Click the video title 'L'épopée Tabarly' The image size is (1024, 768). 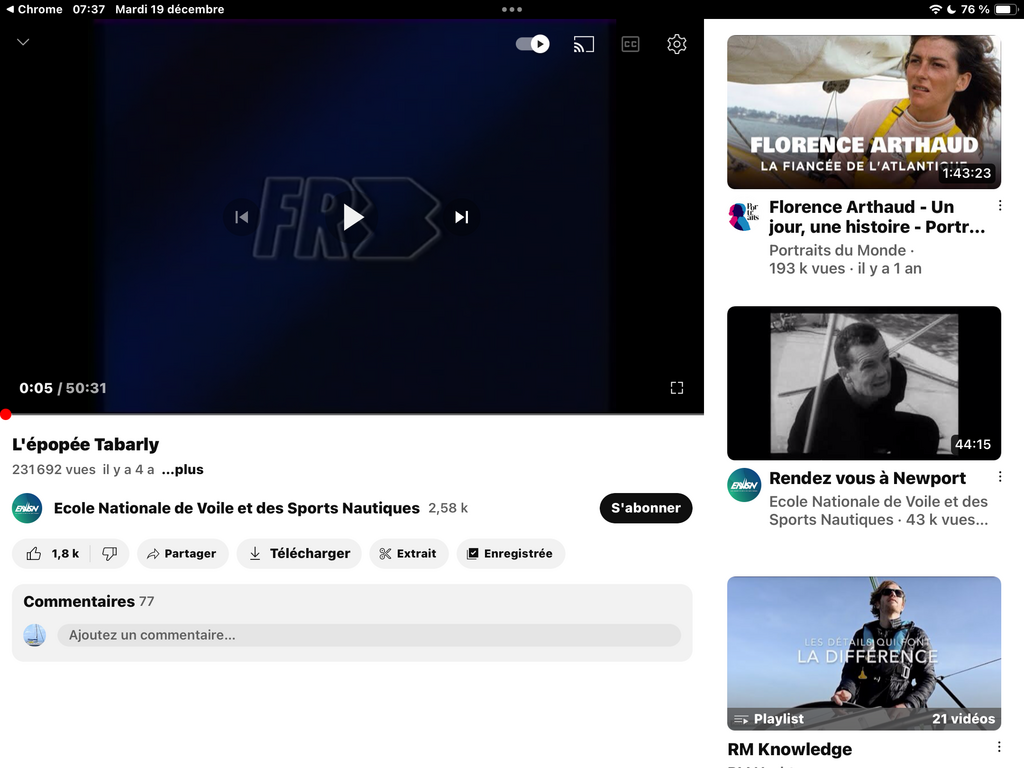86,445
